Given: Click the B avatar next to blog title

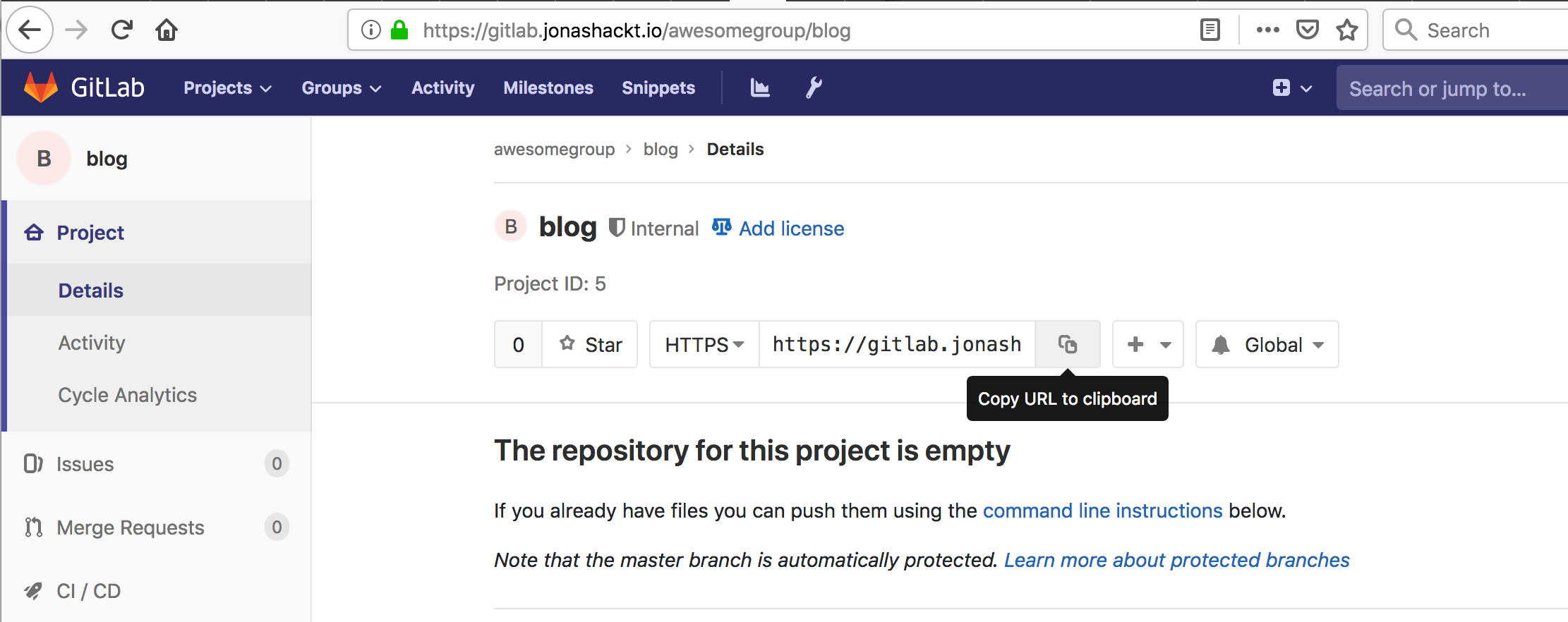Looking at the screenshot, I should tap(511, 226).
